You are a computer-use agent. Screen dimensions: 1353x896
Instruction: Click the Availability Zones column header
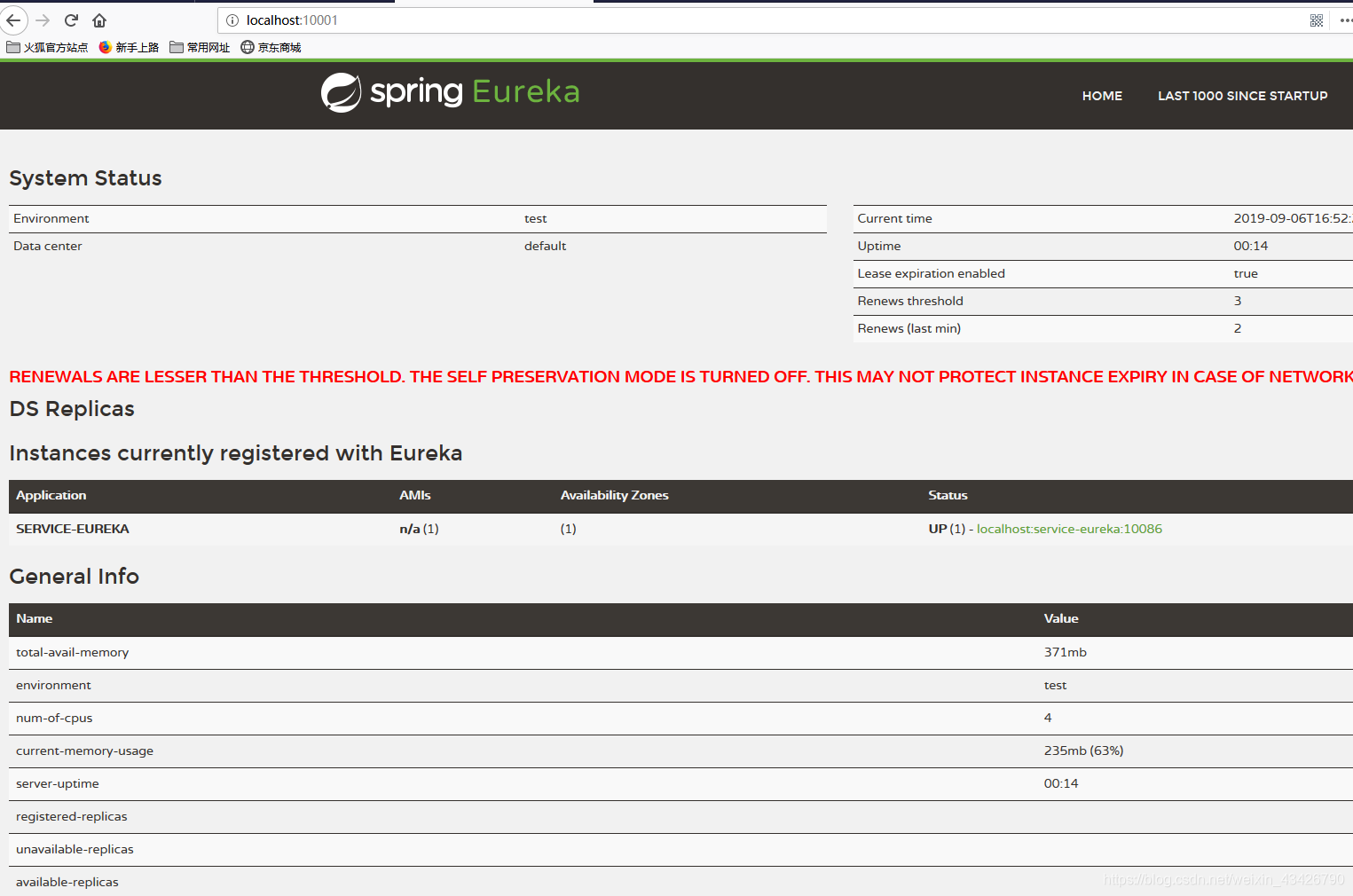[x=614, y=495]
